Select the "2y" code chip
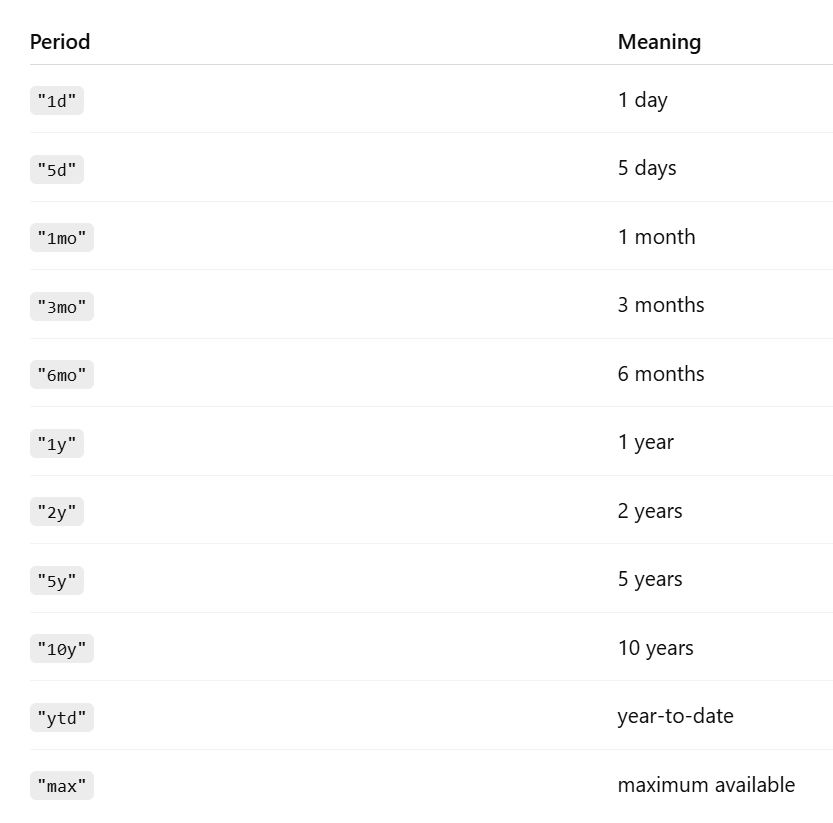The width and height of the screenshot is (833, 823). (x=57, y=512)
